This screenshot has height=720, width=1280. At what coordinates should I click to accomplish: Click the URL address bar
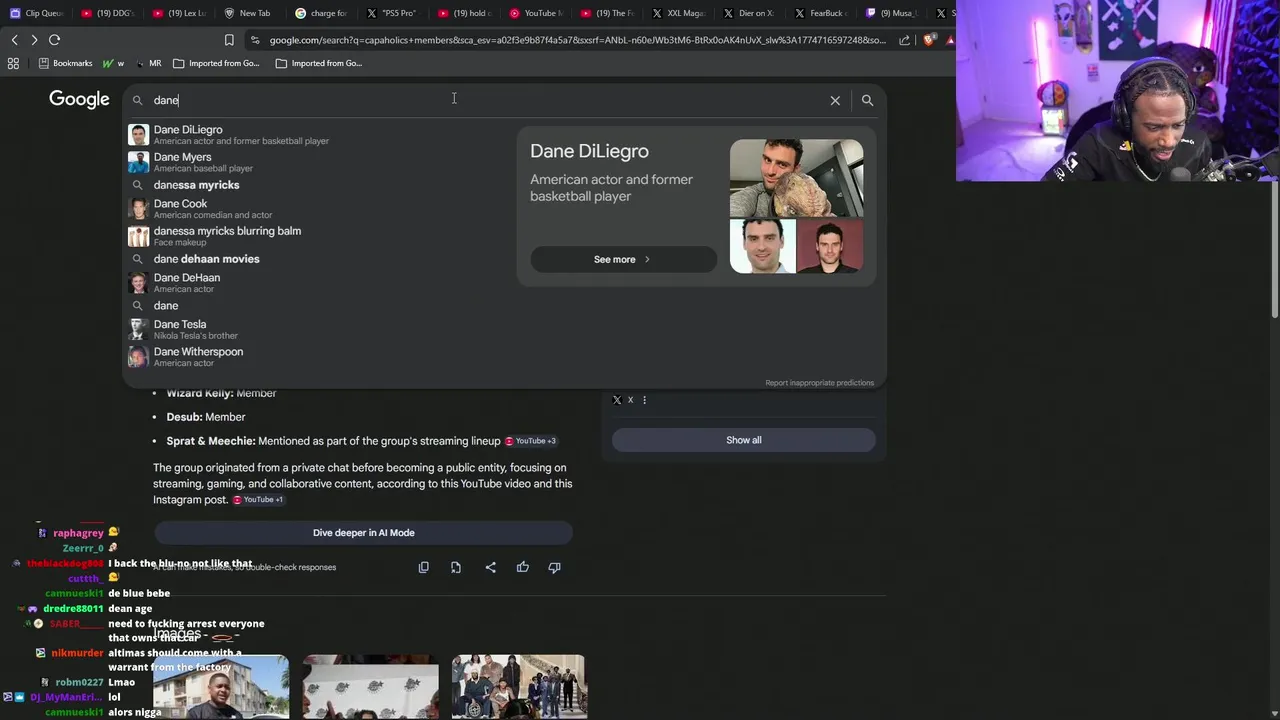tap(577, 40)
